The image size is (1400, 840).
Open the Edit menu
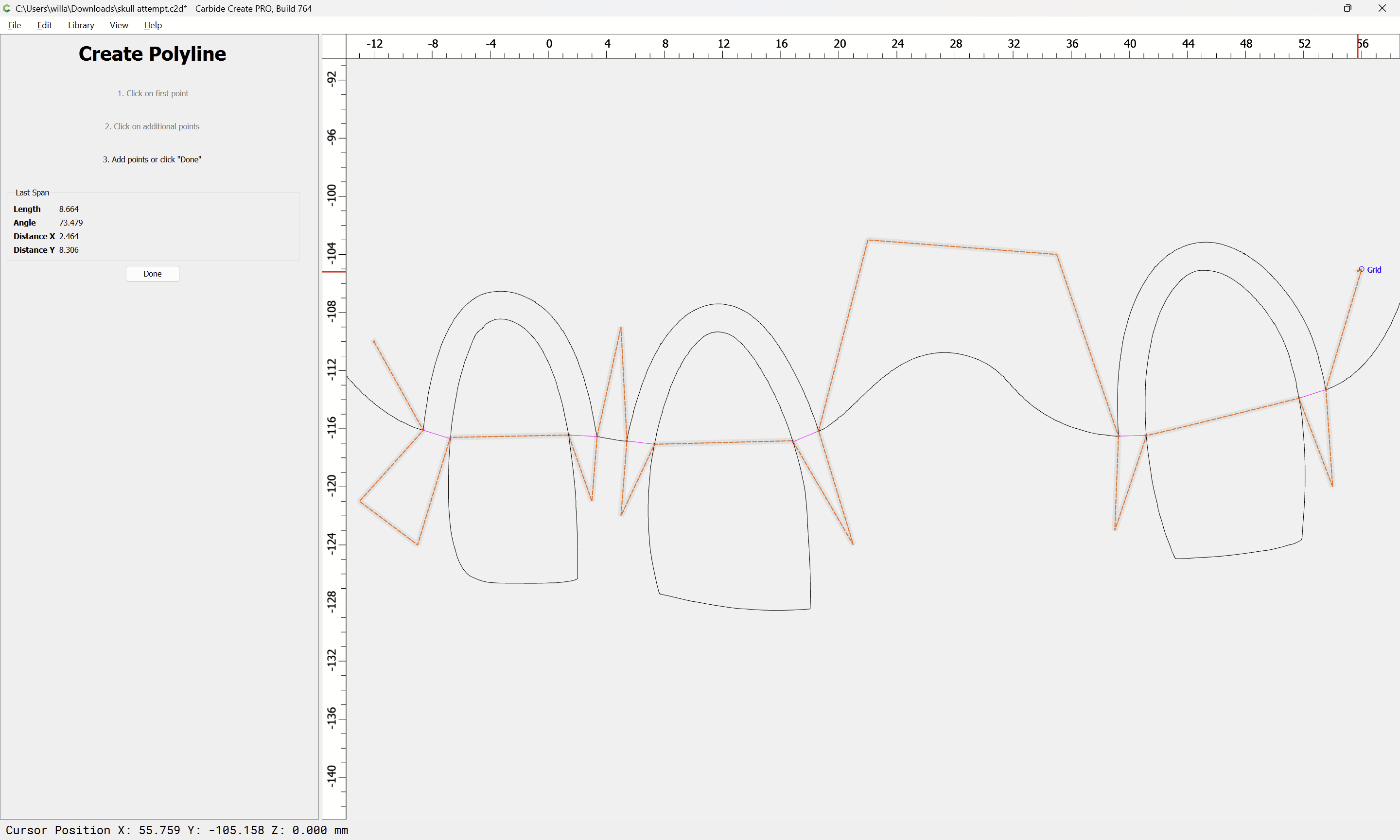pos(44,25)
